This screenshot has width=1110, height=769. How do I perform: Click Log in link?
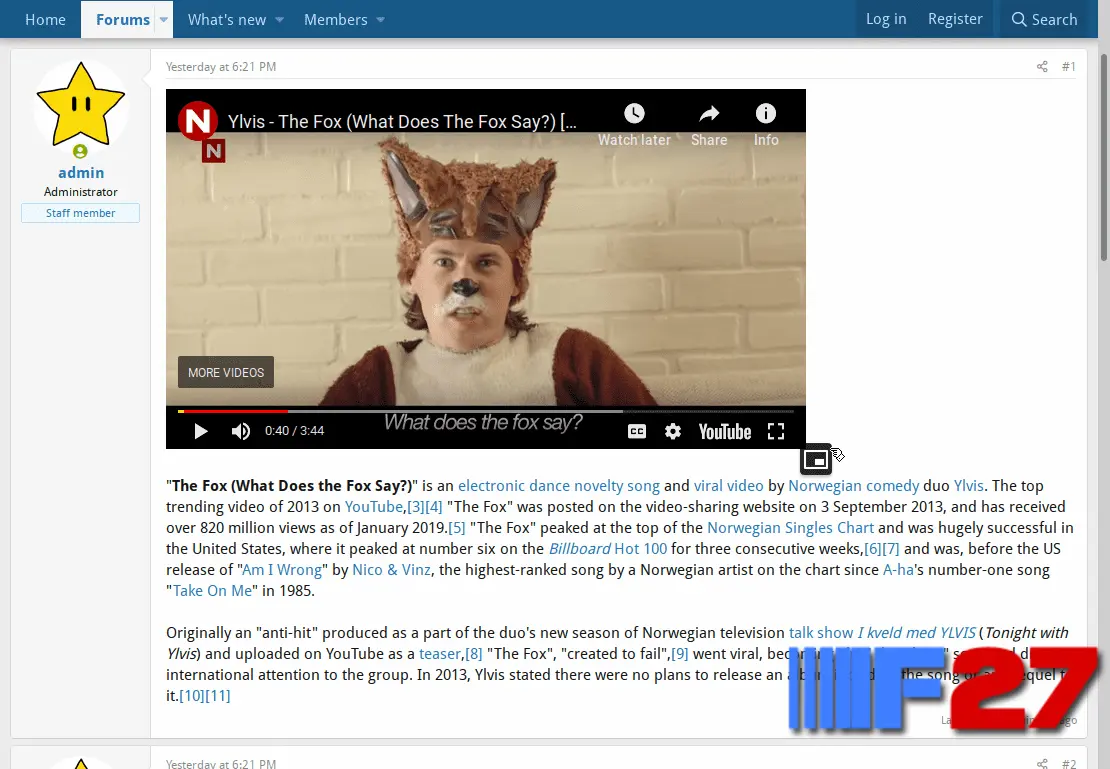point(886,19)
